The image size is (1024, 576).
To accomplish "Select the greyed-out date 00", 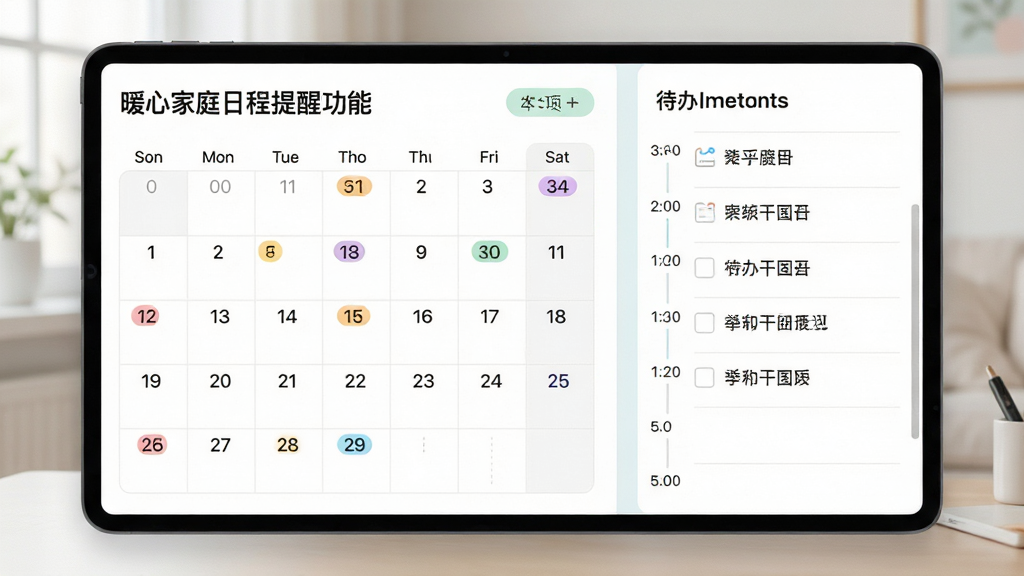I will tap(220, 187).
